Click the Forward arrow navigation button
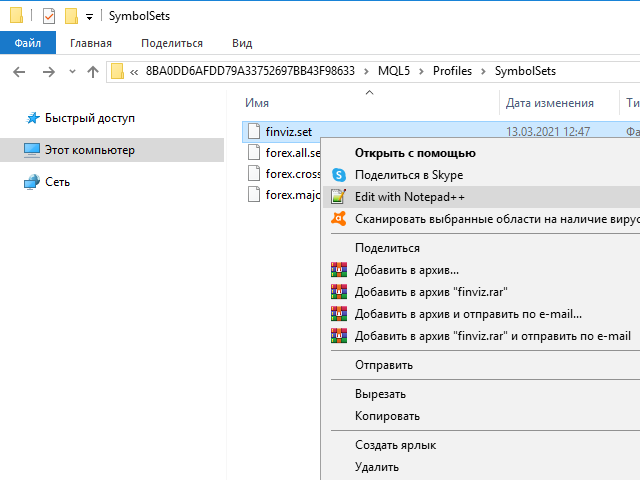The height and width of the screenshot is (480, 640). click(47, 71)
